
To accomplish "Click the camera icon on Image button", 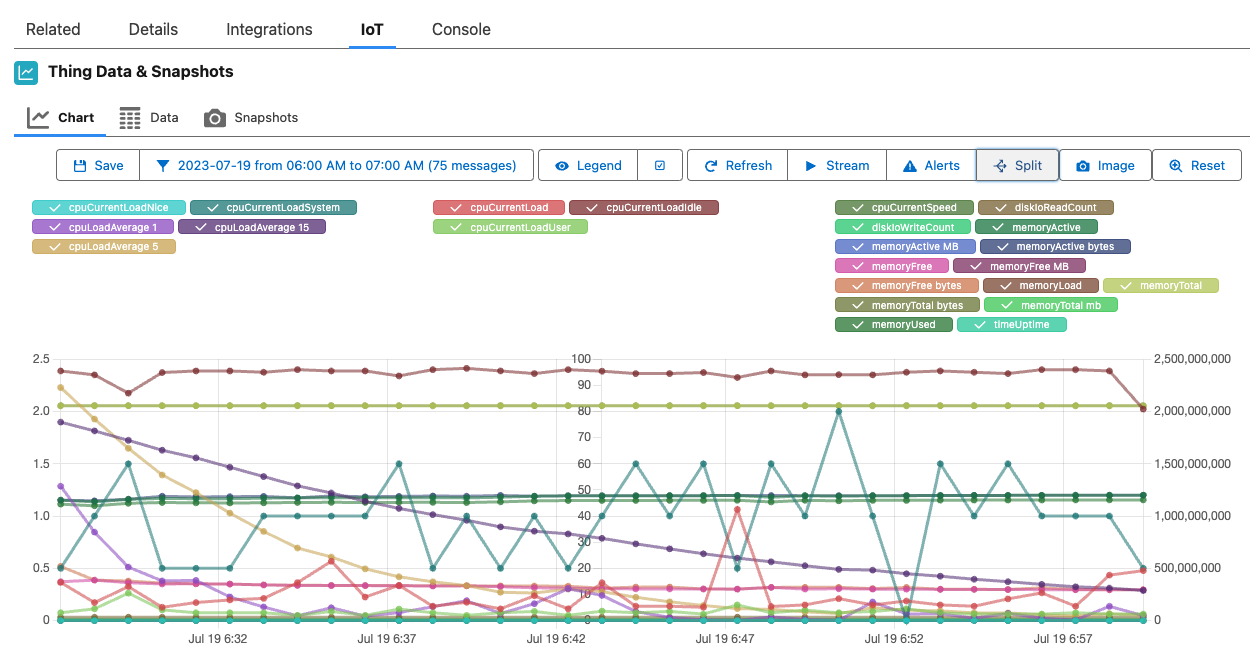I will click(x=1082, y=166).
